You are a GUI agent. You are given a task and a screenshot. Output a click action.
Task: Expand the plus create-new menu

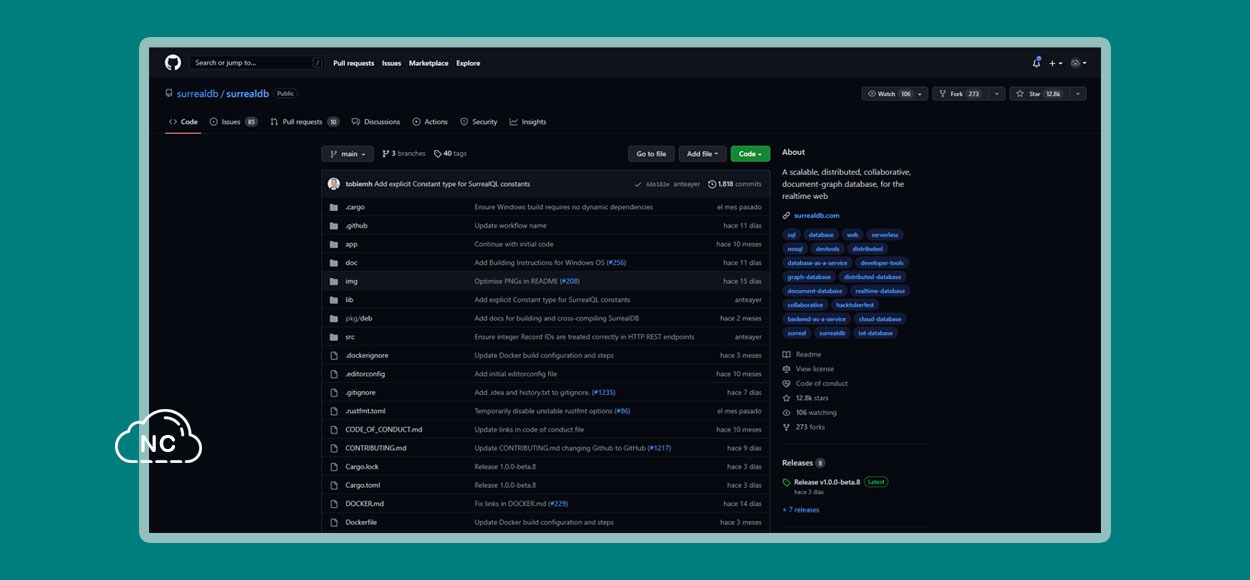click(x=1054, y=63)
